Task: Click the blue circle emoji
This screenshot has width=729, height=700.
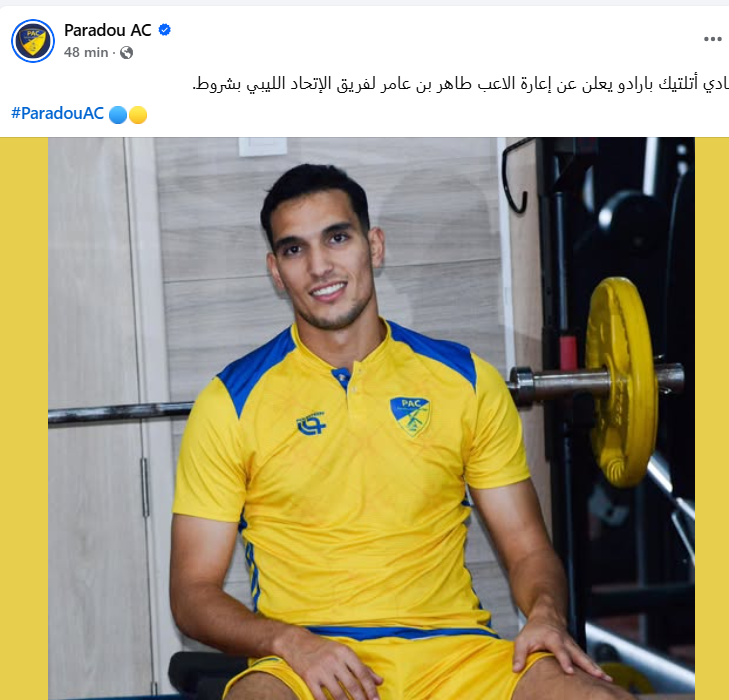Action: 118,114
